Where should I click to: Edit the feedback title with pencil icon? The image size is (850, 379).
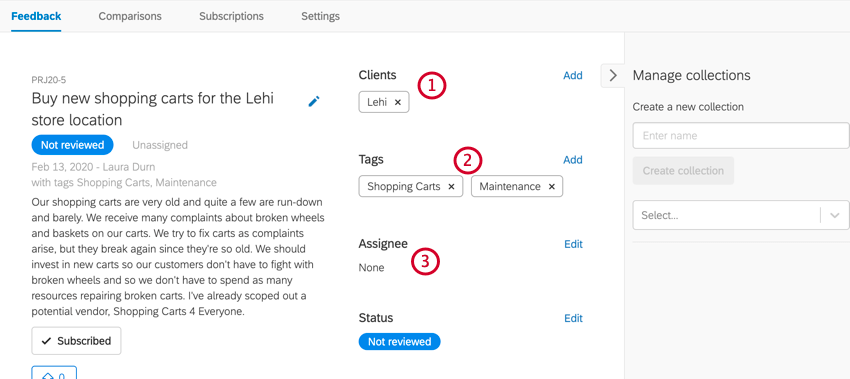point(314,101)
